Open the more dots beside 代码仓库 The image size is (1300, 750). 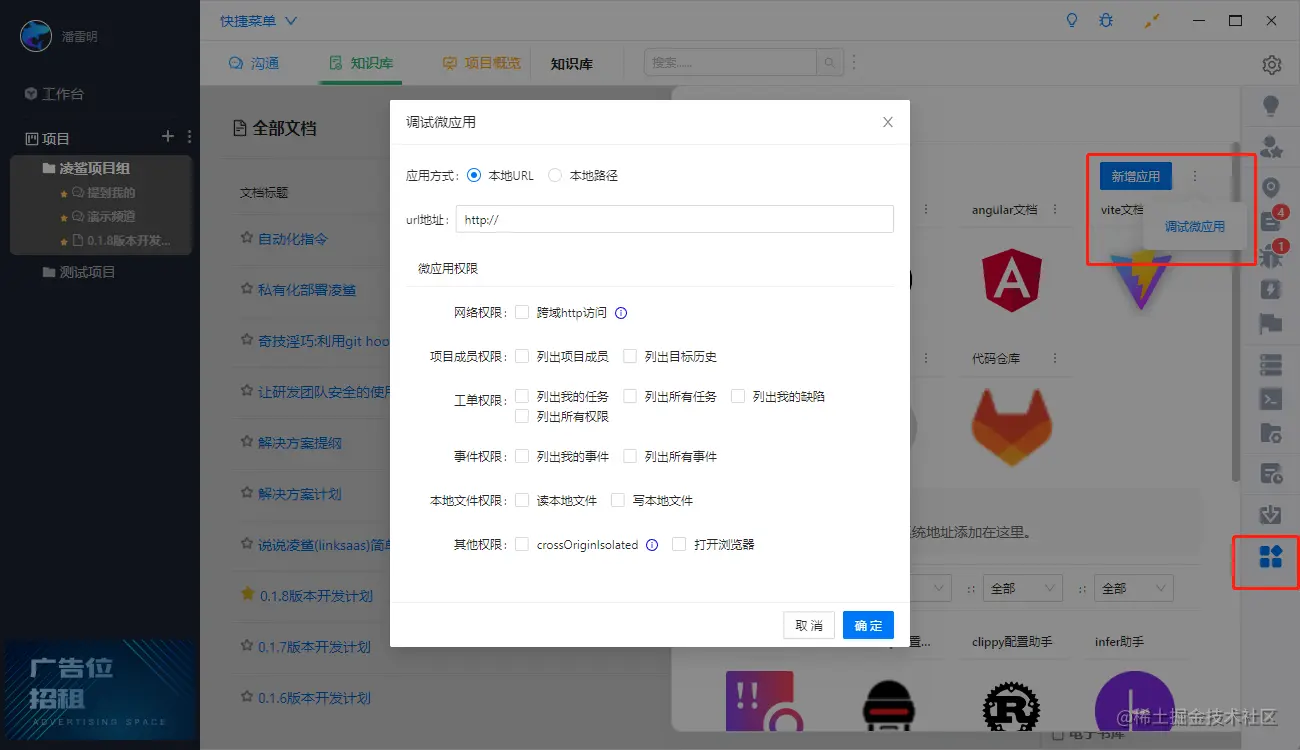point(1055,358)
